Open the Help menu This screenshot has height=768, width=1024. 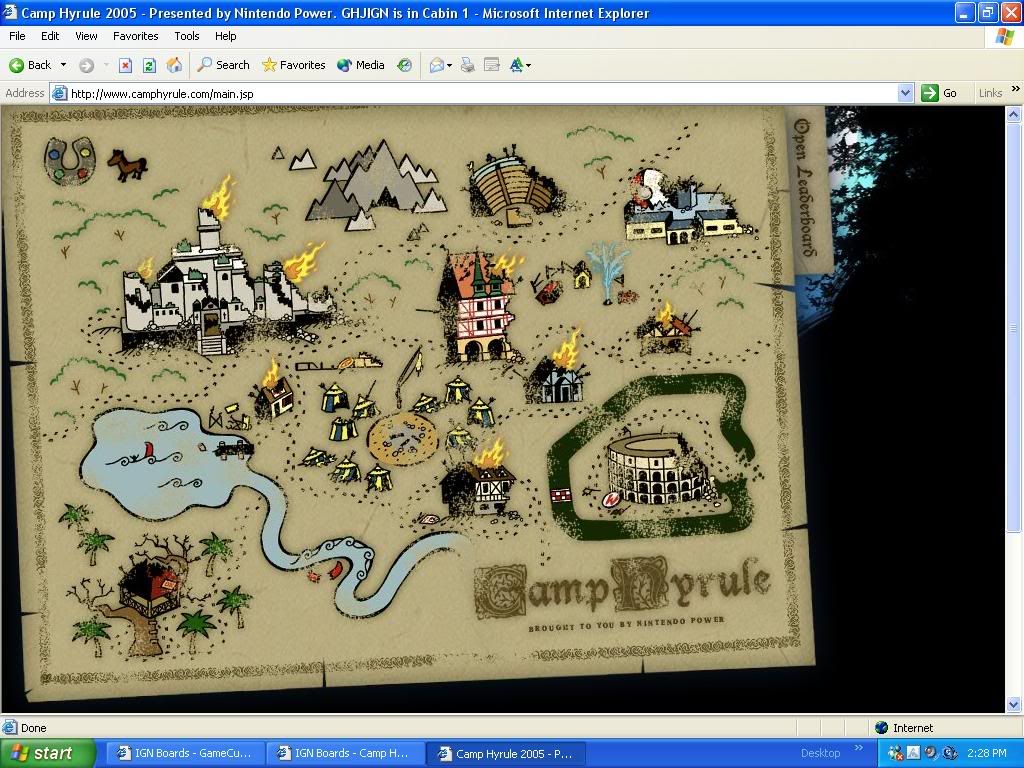pyautogui.click(x=225, y=37)
